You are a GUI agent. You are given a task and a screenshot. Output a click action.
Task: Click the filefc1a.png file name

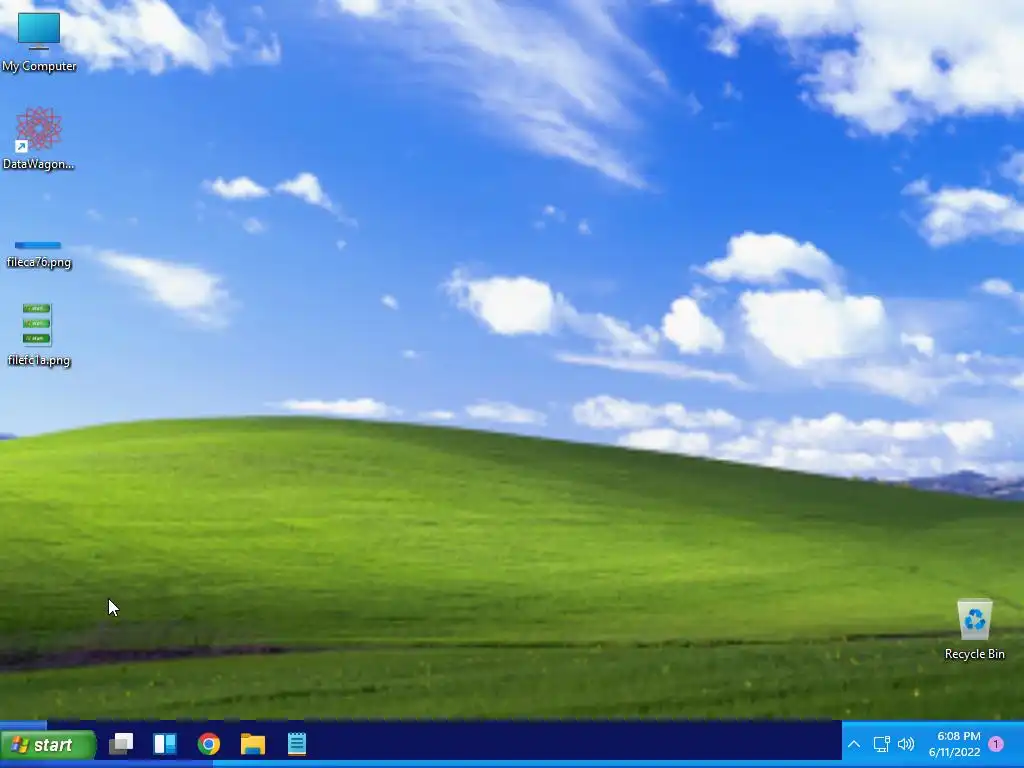coord(39,360)
